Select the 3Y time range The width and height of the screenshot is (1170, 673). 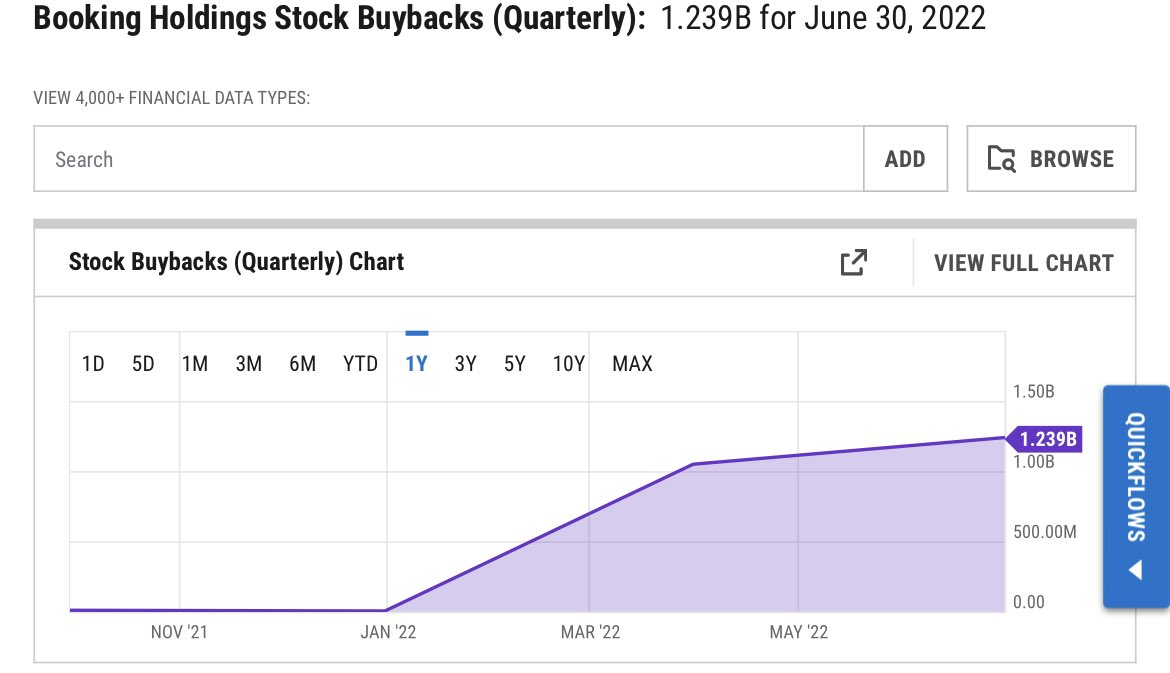(466, 364)
